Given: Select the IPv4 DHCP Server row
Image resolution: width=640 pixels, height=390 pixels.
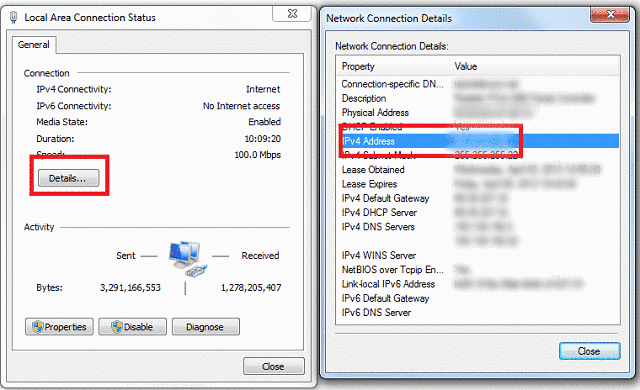Looking at the screenshot, I should (x=478, y=213).
